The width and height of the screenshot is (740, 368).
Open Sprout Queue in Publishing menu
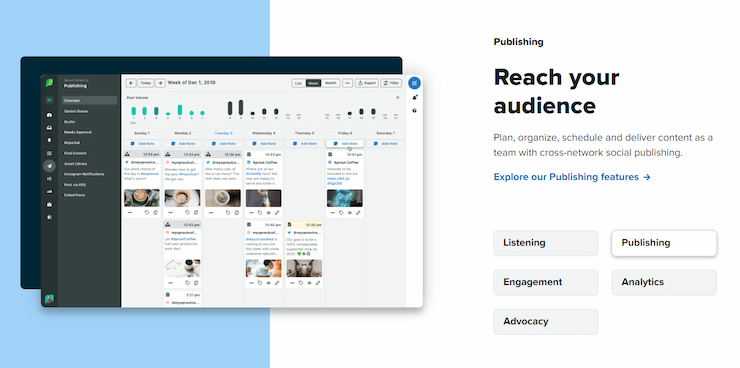(x=76, y=111)
